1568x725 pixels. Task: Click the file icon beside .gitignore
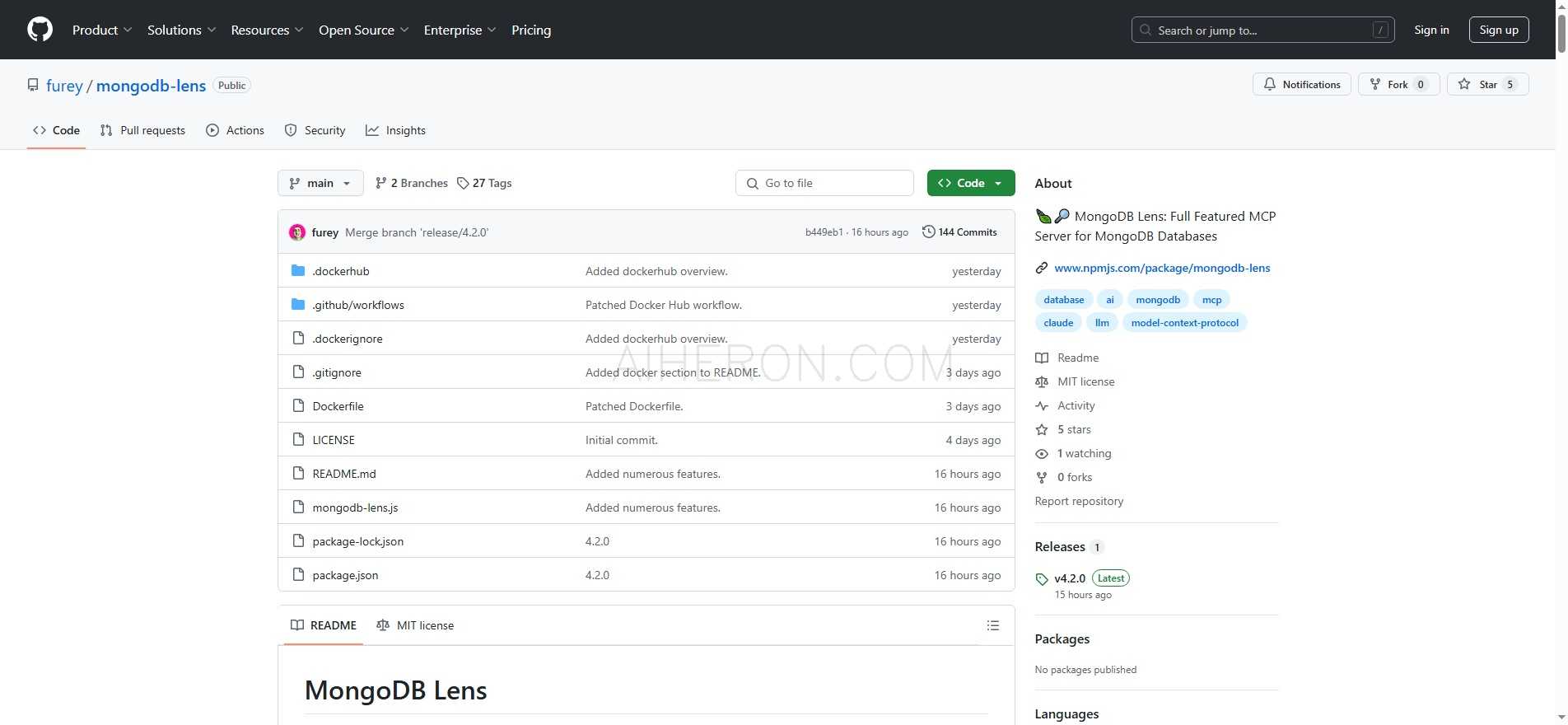(298, 372)
